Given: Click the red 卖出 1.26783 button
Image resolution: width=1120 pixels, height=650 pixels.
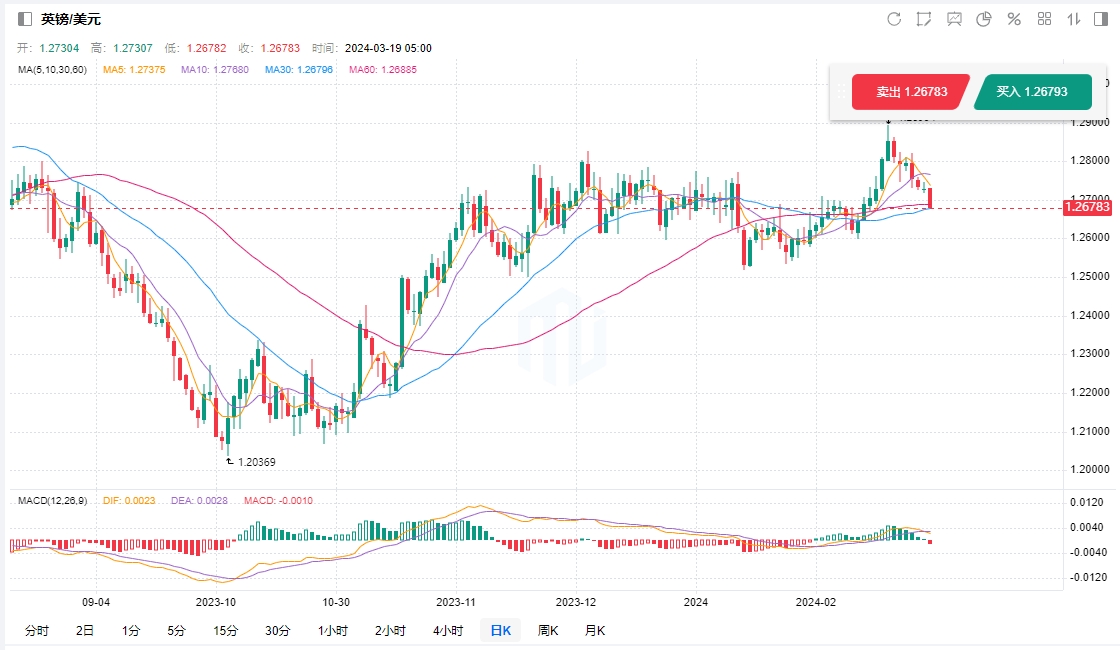Looking at the screenshot, I should pos(911,92).
